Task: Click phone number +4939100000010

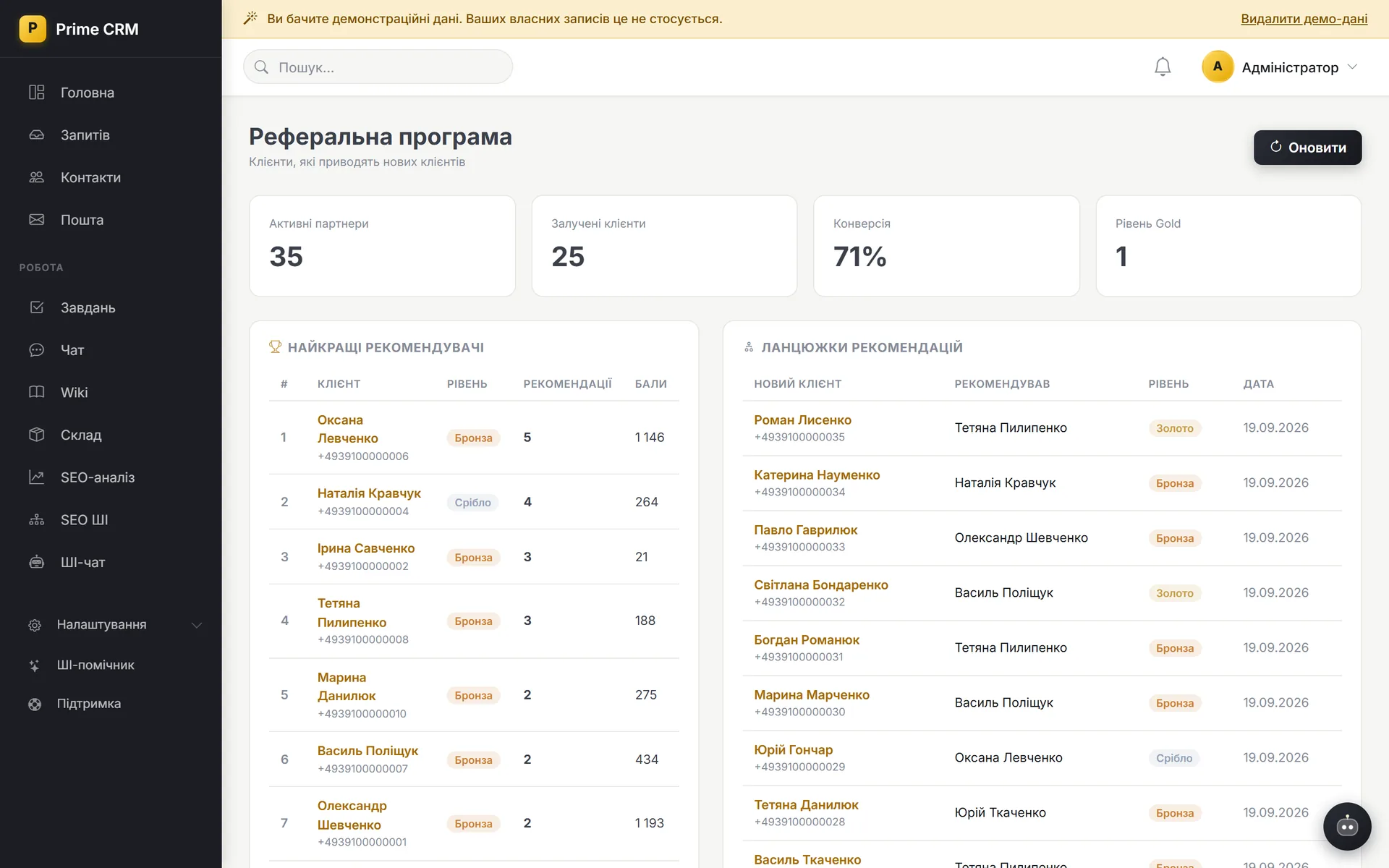Action: click(x=362, y=714)
